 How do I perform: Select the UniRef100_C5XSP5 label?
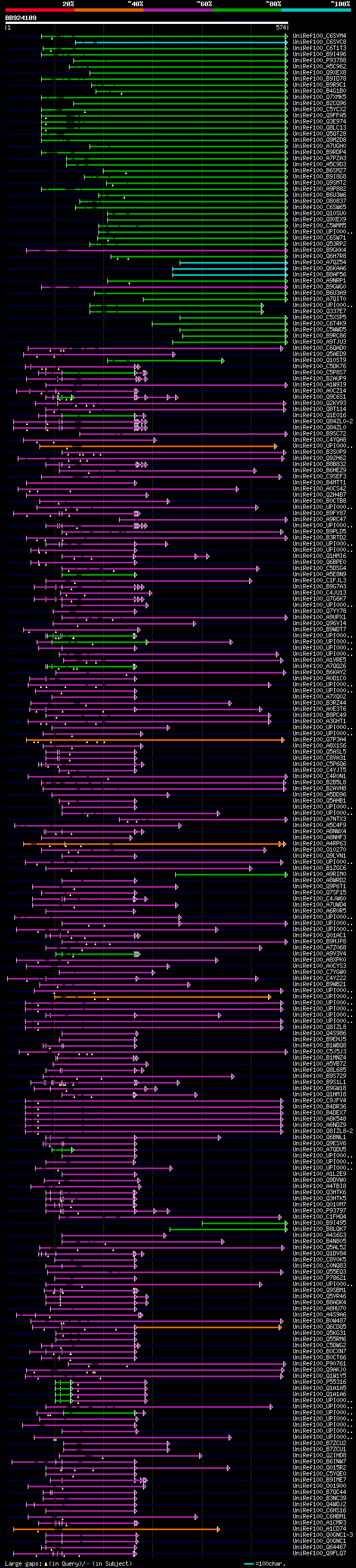319,317
